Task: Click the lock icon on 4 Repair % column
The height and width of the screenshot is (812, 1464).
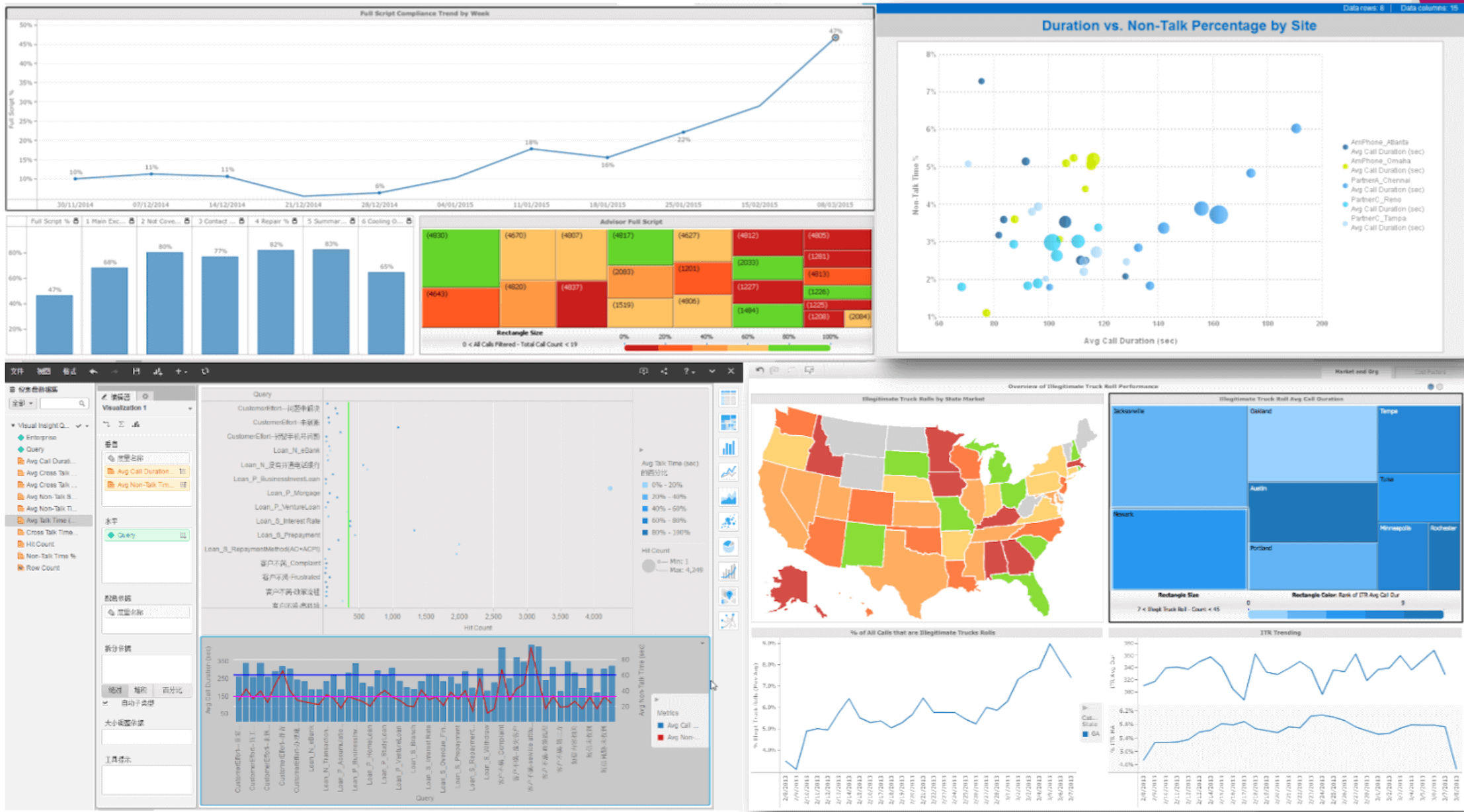Action: point(295,221)
